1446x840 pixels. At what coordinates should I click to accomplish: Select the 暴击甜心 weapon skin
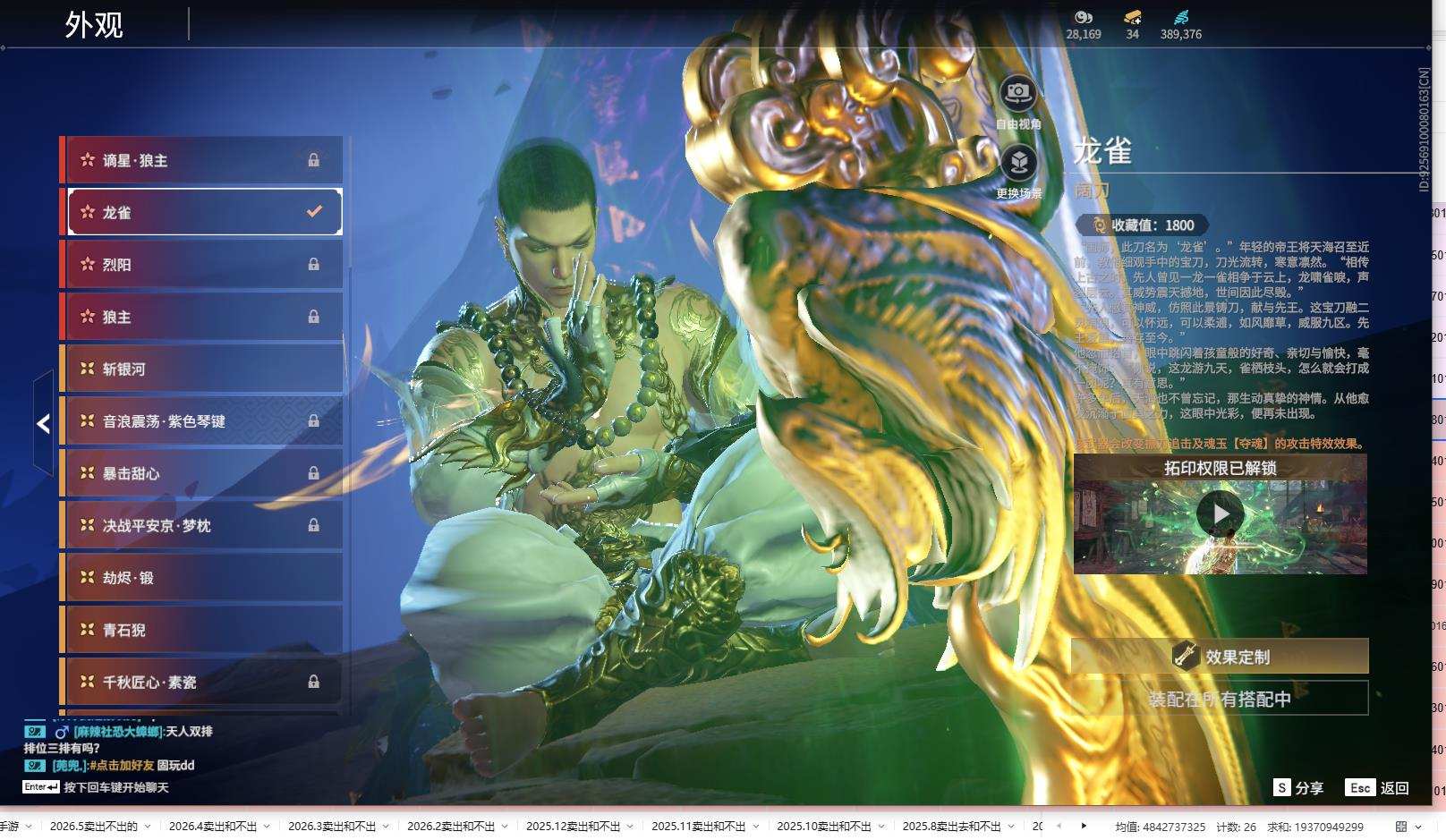click(x=202, y=473)
